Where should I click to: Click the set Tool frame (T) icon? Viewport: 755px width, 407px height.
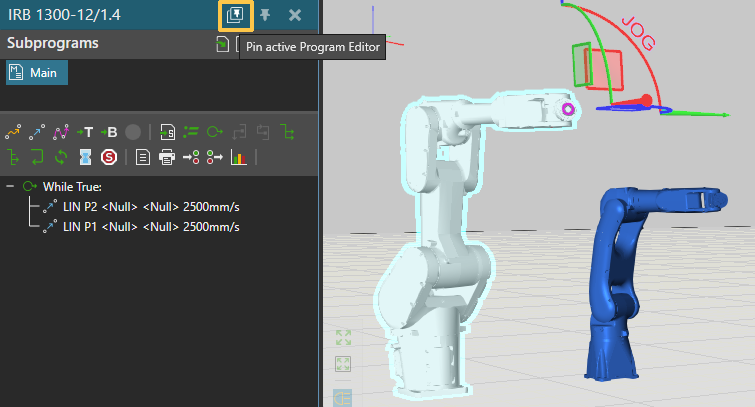pos(85,132)
